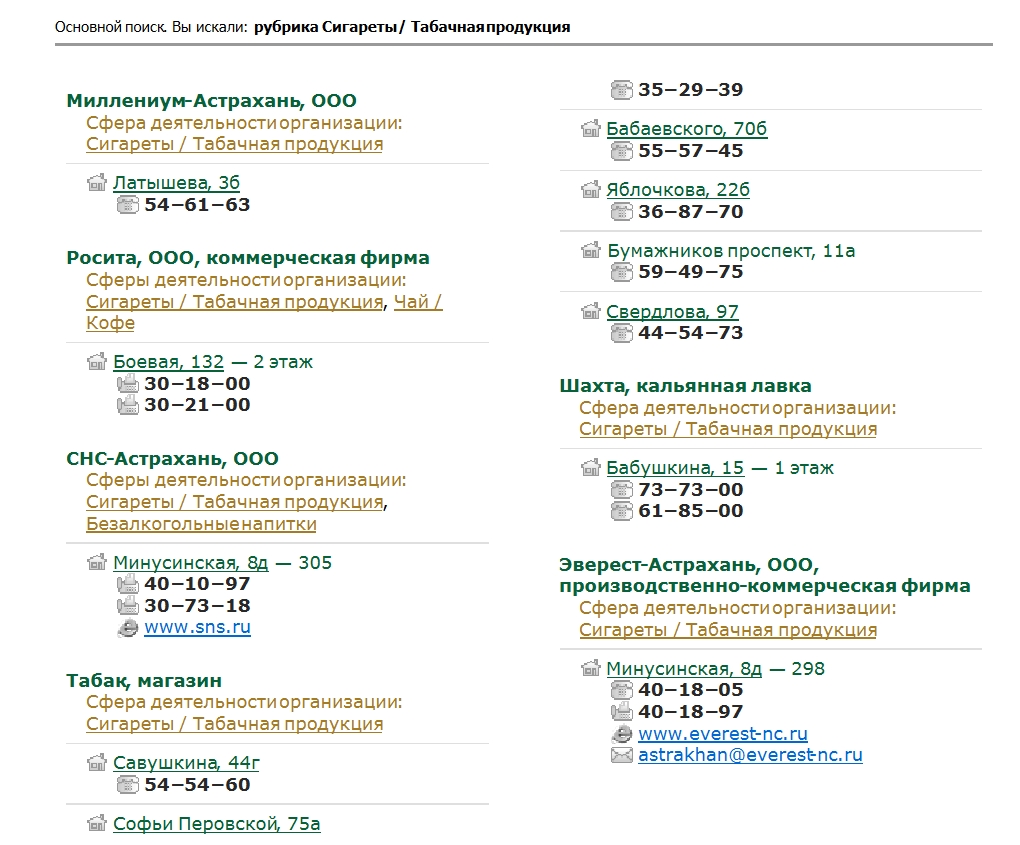Select the Бумажников проспект, 11а address text
Viewport: 1020px width, 845px height.
point(731,250)
